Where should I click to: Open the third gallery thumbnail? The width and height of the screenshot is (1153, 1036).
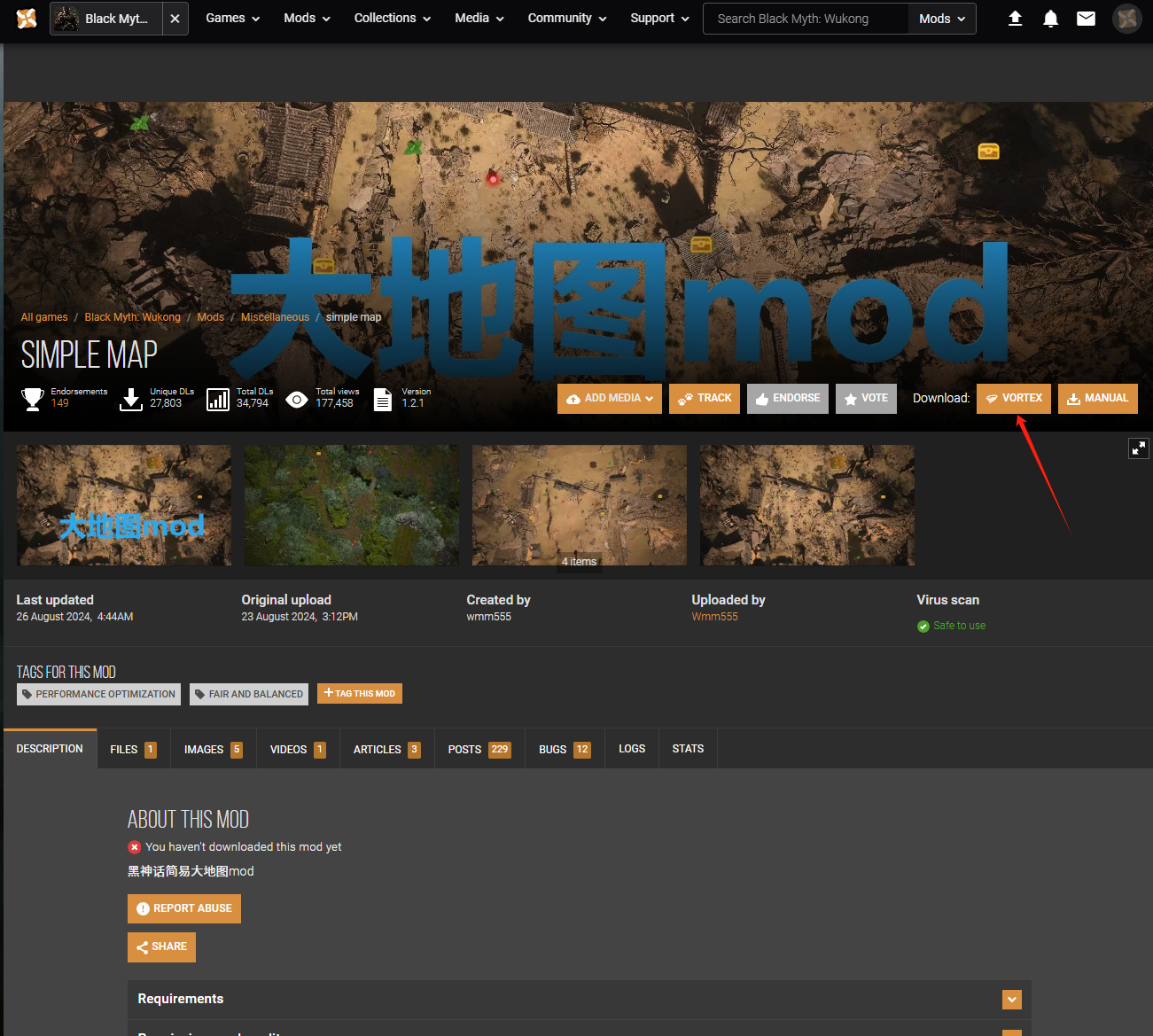click(580, 505)
